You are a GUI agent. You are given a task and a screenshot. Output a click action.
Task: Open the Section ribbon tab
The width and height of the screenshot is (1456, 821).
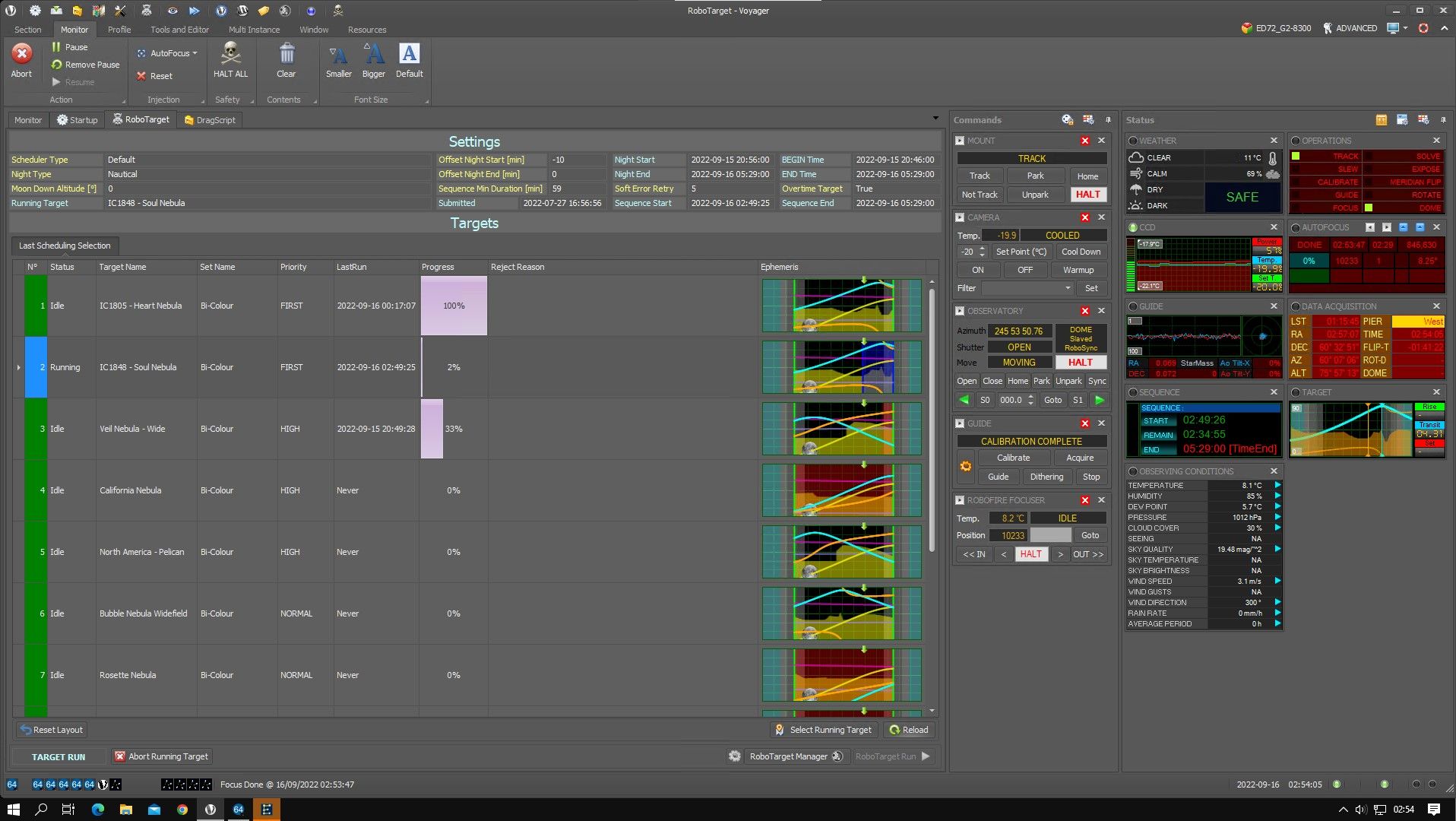pyautogui.click(x=28, y=30)
